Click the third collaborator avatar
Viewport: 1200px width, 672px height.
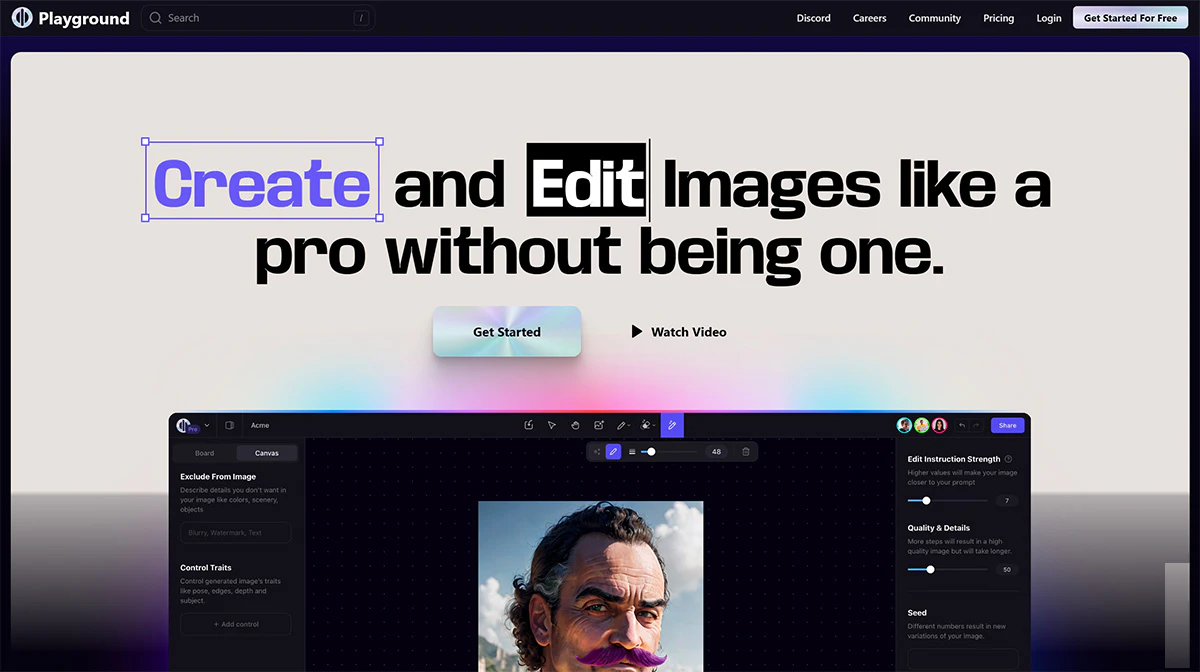coord(939,425)
